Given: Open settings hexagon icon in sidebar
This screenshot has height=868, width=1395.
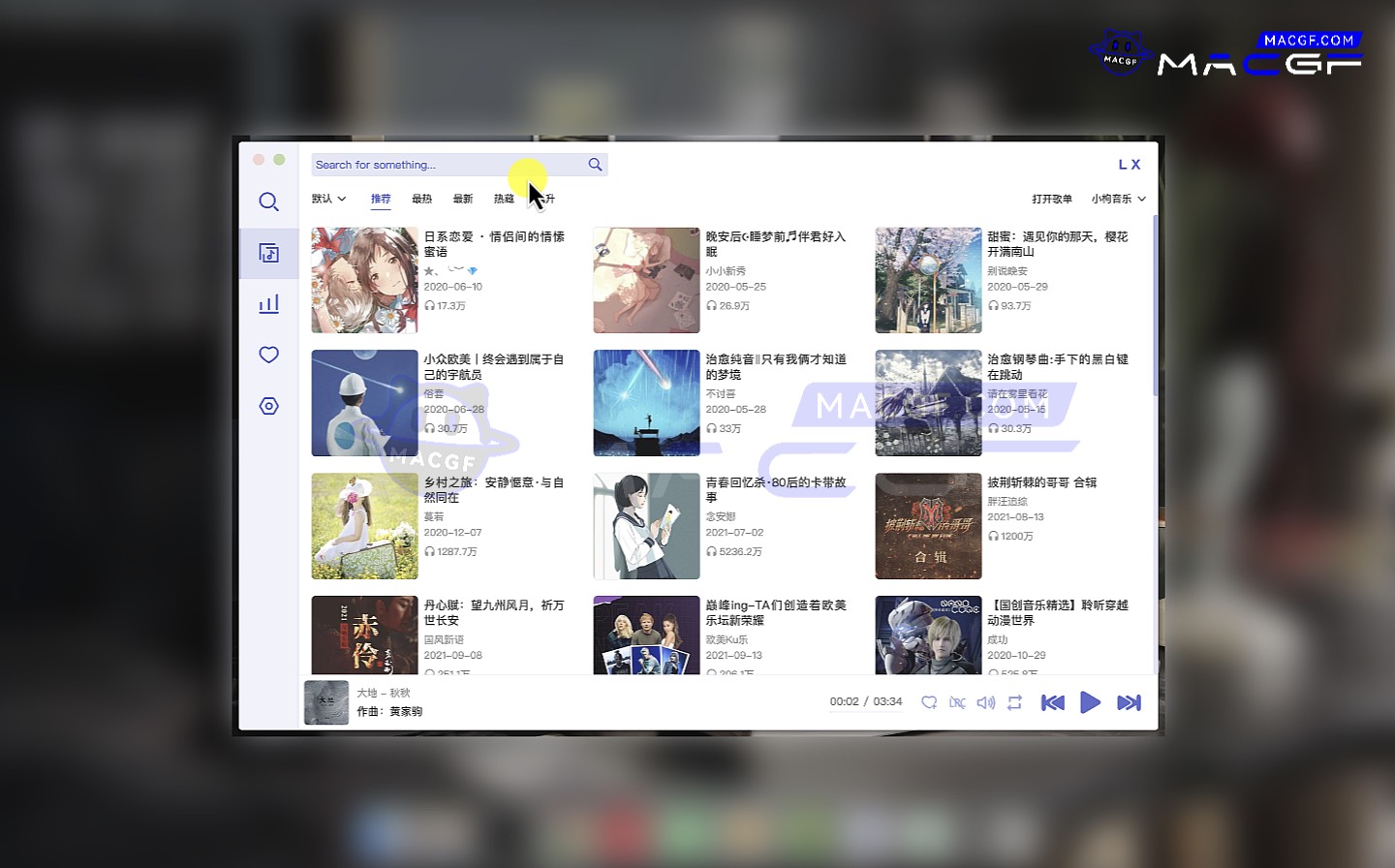Looking at the screenshot, I should tap(269, 406).
